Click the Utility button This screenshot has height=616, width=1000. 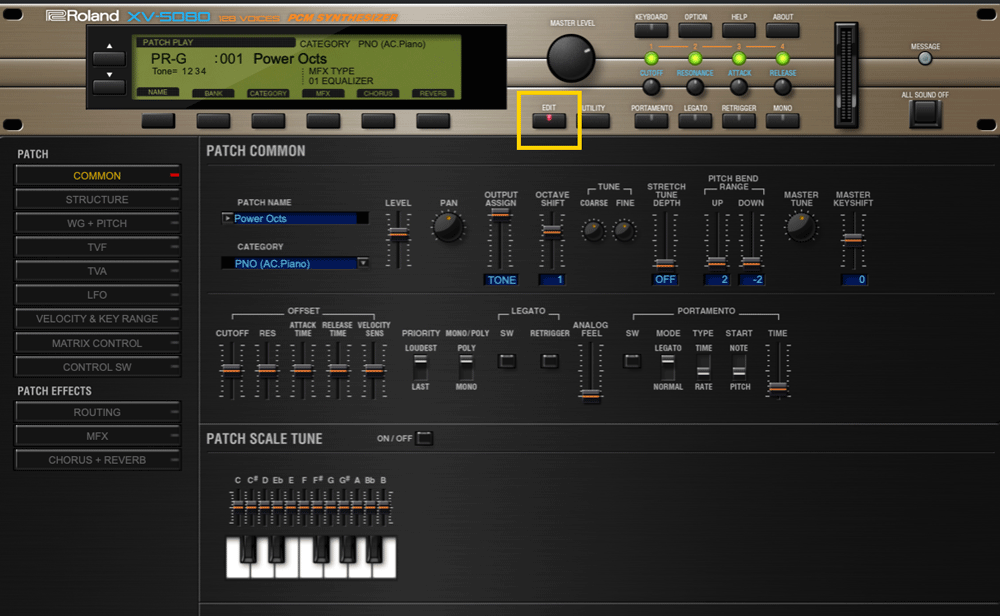pos(594,120)
